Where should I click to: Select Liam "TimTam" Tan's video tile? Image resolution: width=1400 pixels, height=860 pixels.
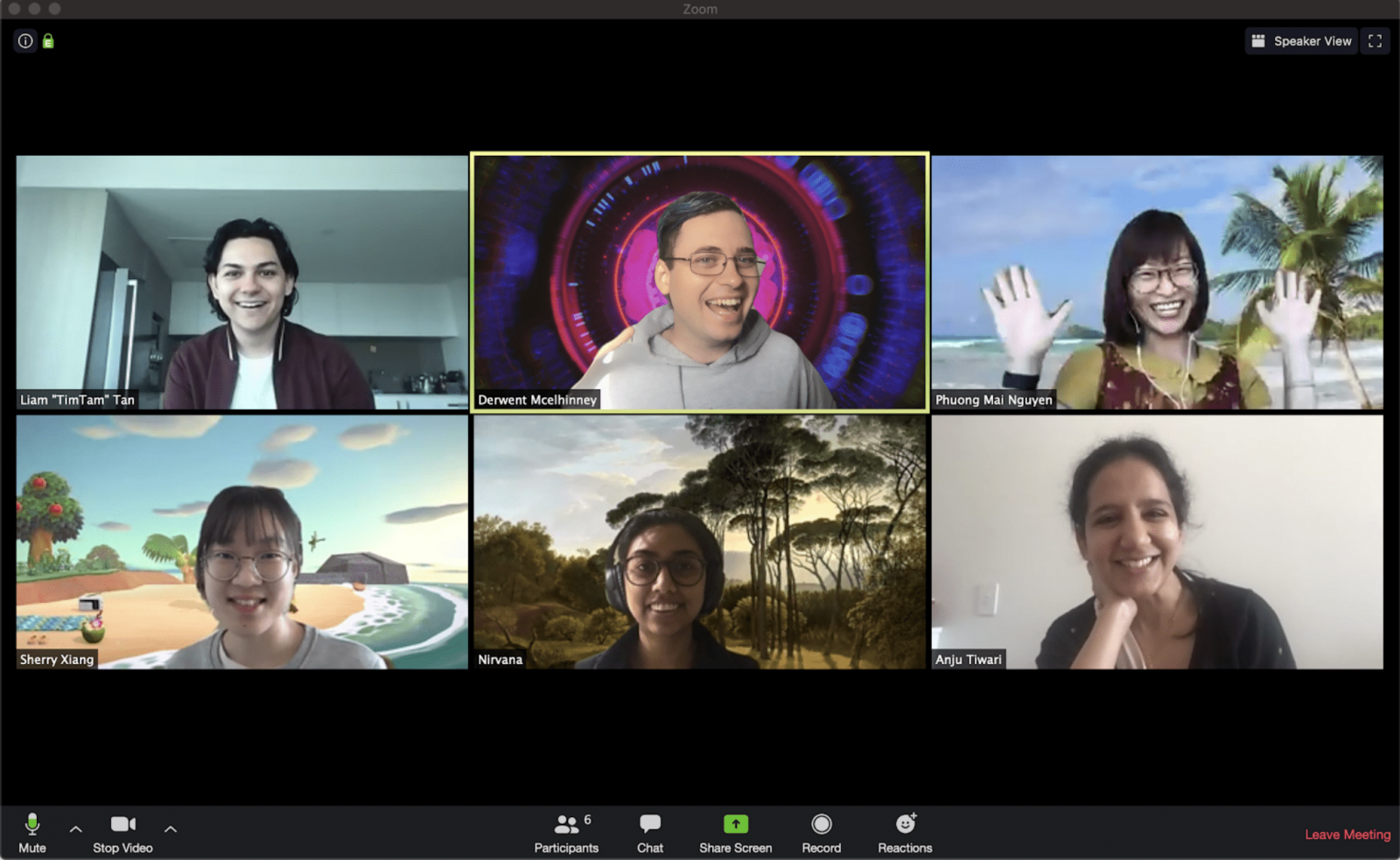(x=241, y=282)
